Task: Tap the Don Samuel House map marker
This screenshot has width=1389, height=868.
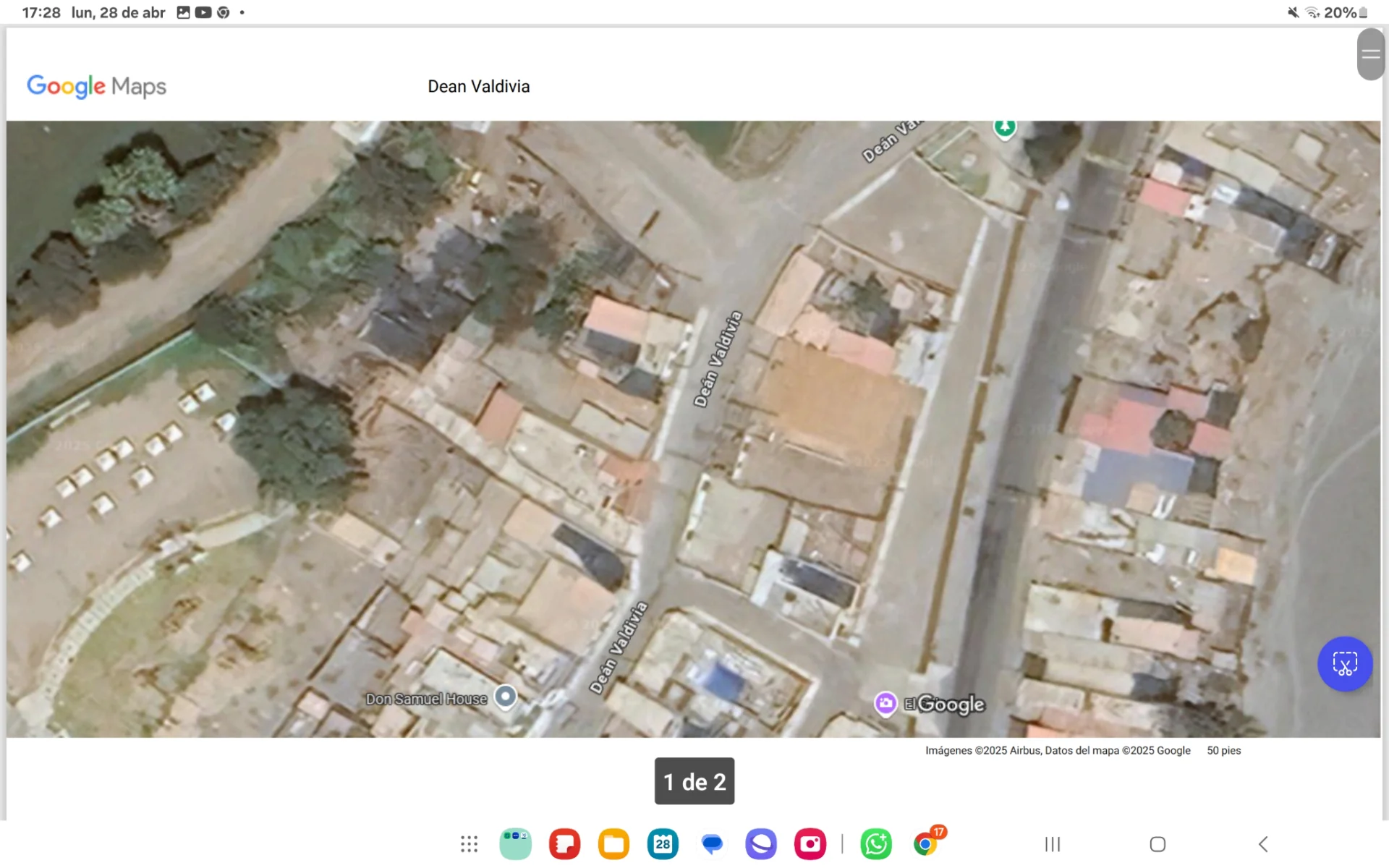Action: [506, 697]
